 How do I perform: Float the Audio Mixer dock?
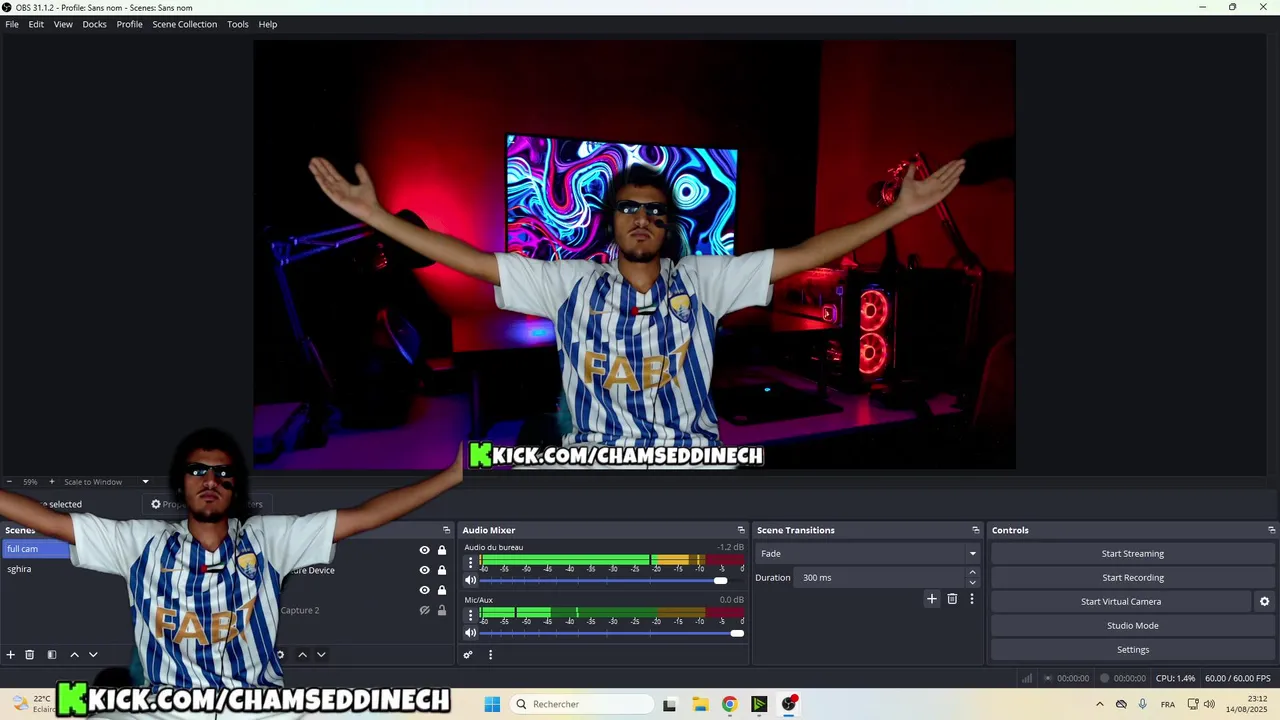[x=741, y=530]
